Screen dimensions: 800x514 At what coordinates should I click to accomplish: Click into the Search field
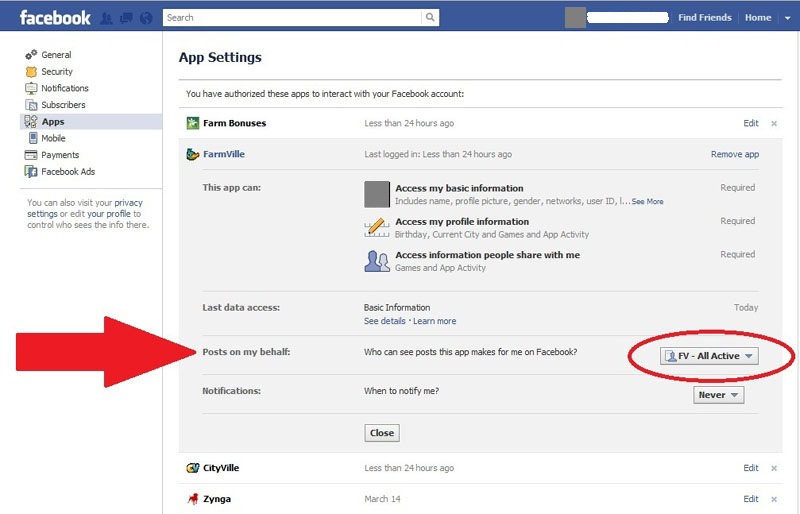(x=293, y=17)
